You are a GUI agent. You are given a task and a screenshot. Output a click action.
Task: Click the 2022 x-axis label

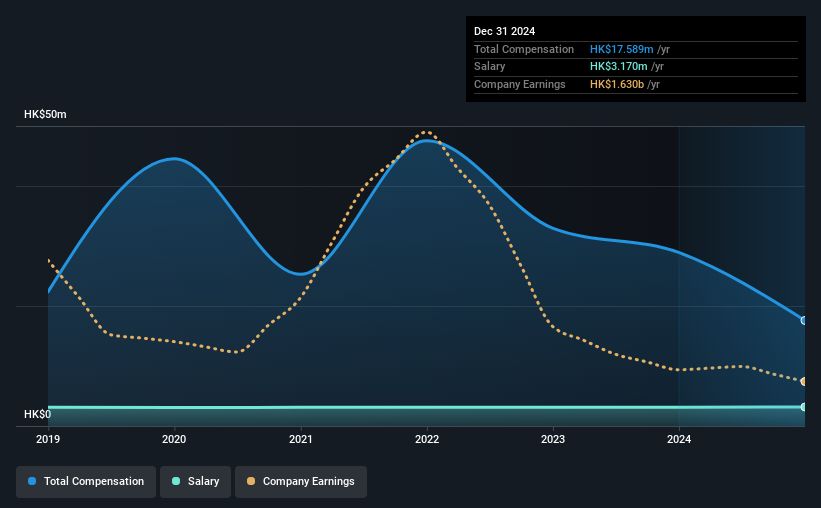point(427,439)
